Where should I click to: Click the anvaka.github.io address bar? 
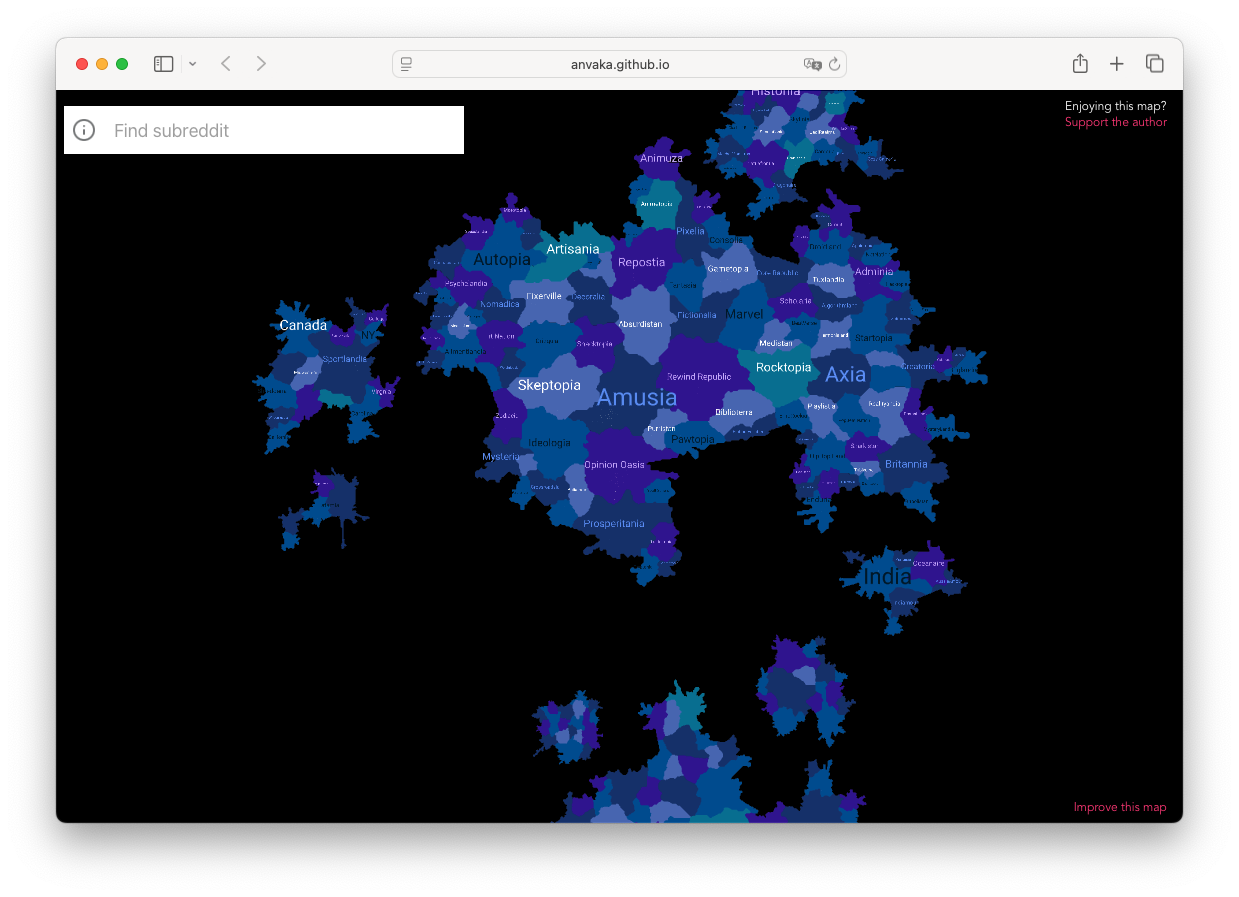pyautogui.click(x=619, y=64)
